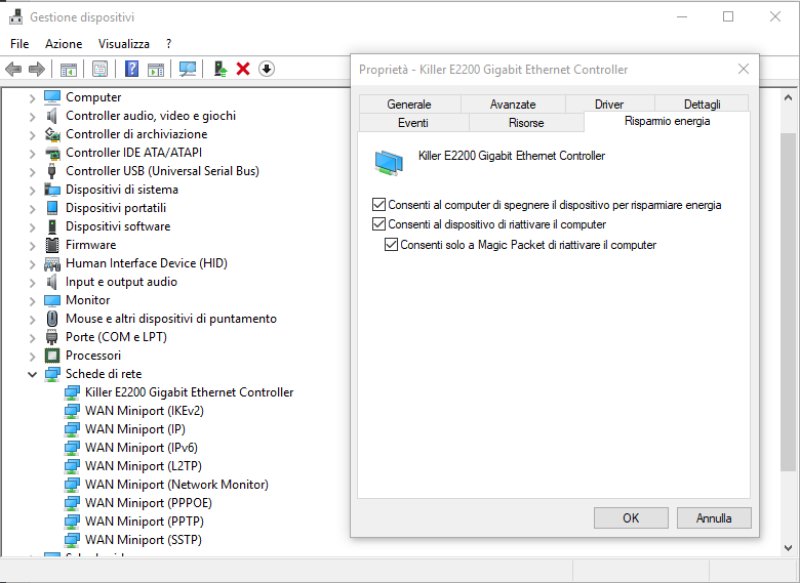Switch to the Risorse tab

pos(526,122)
